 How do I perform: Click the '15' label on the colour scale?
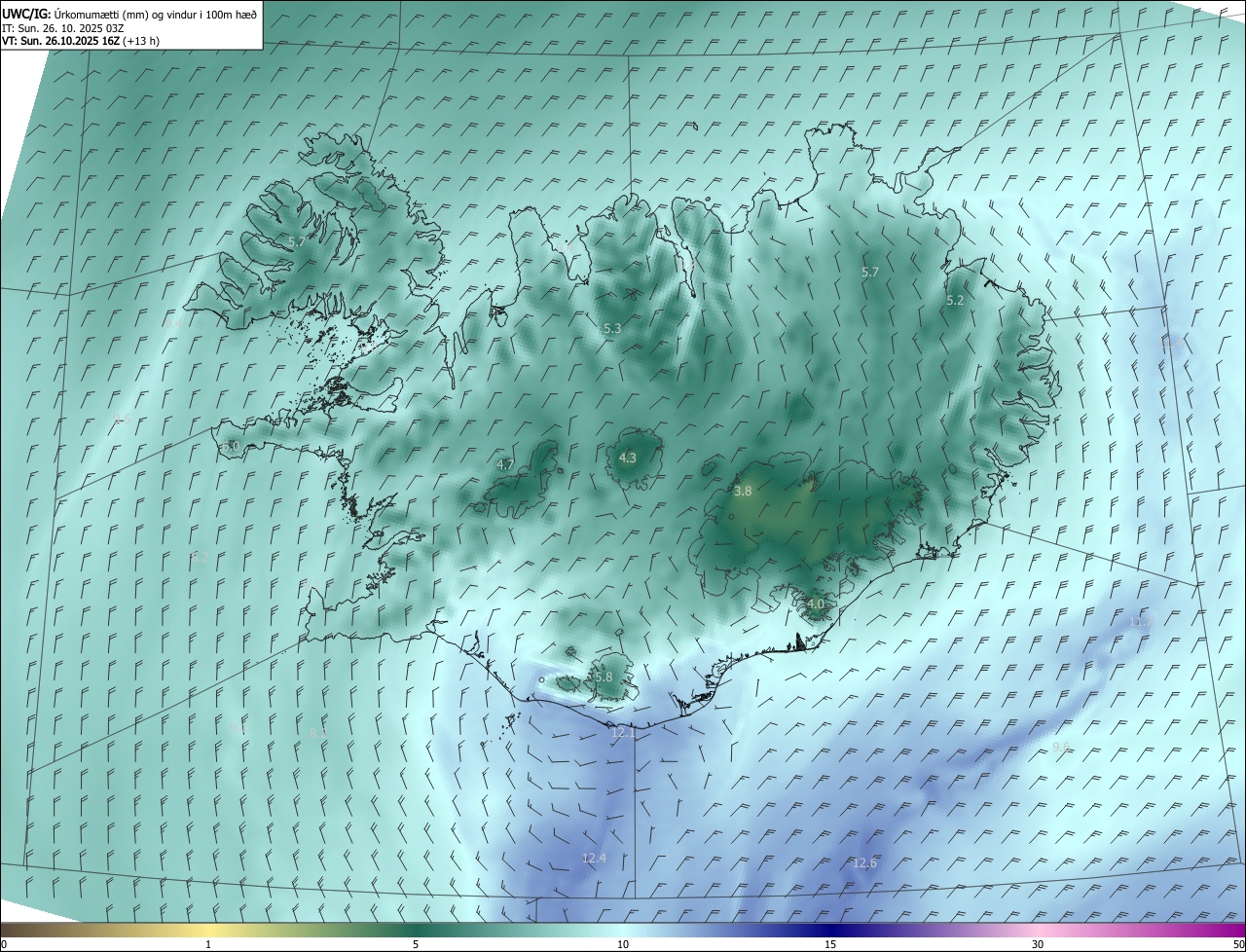[x=830, y=944]
